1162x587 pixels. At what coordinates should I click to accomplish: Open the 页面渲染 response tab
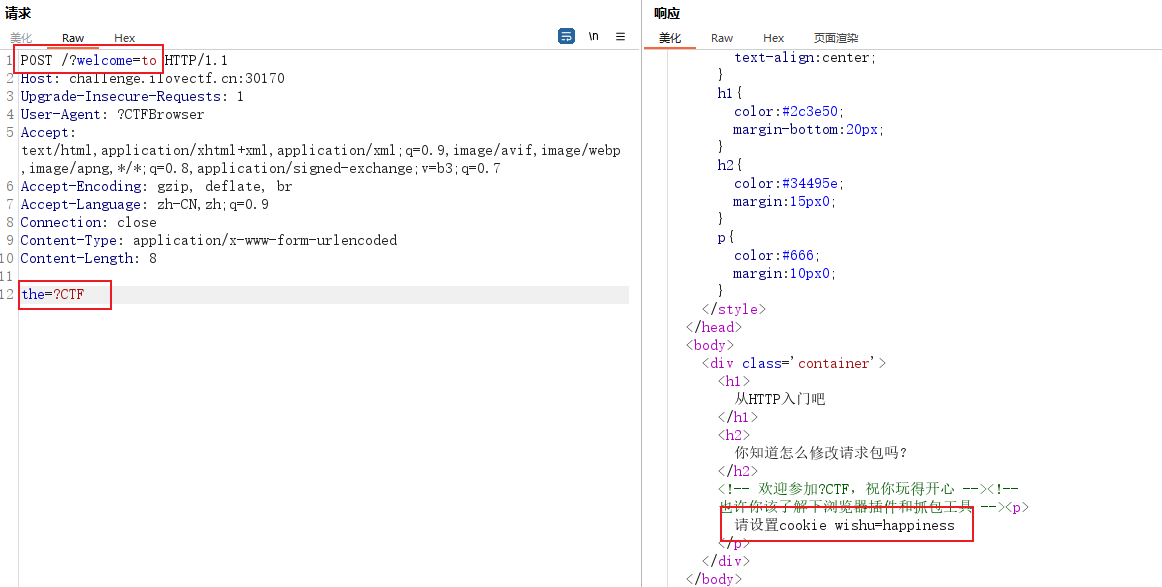pos(836,38)
